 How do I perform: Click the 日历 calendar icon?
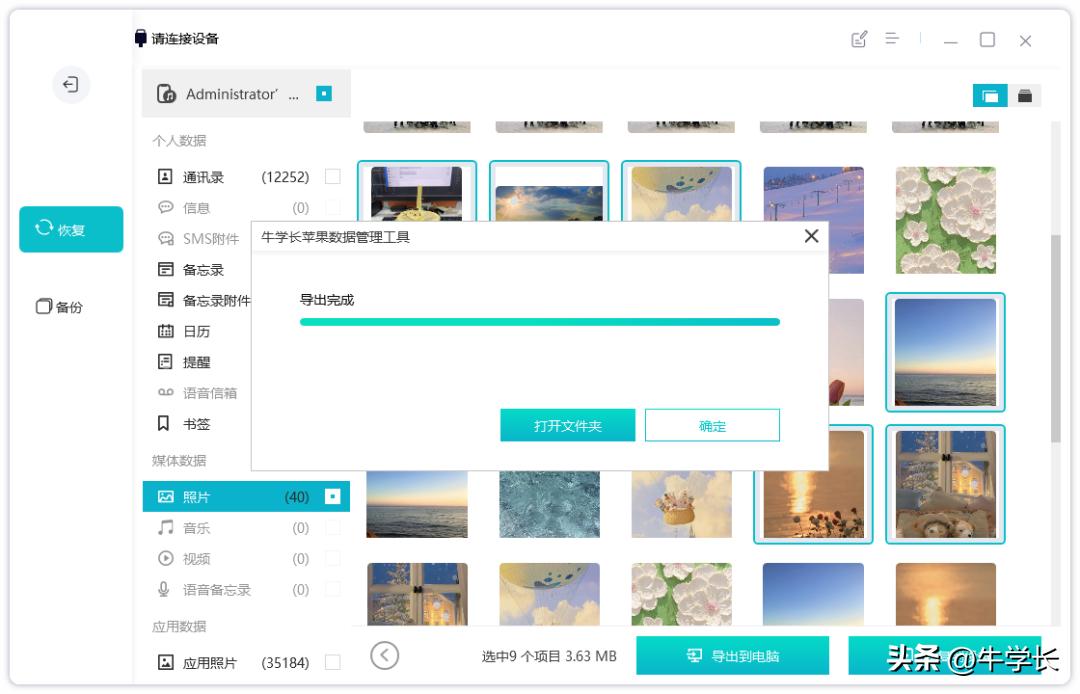166,331
